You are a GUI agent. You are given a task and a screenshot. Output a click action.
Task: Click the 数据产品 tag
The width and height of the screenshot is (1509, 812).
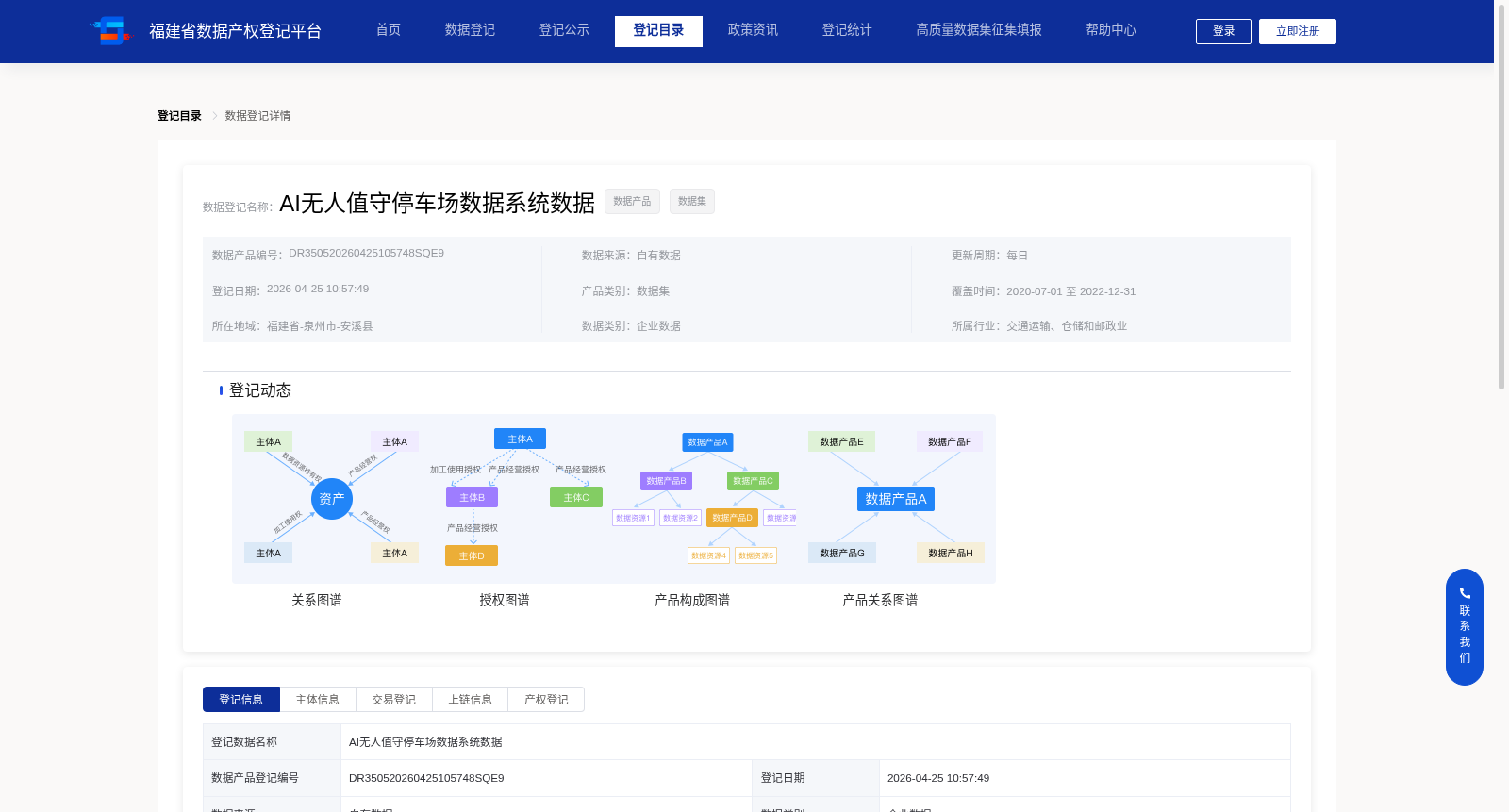pyautogui.click(x=632, y=201)
